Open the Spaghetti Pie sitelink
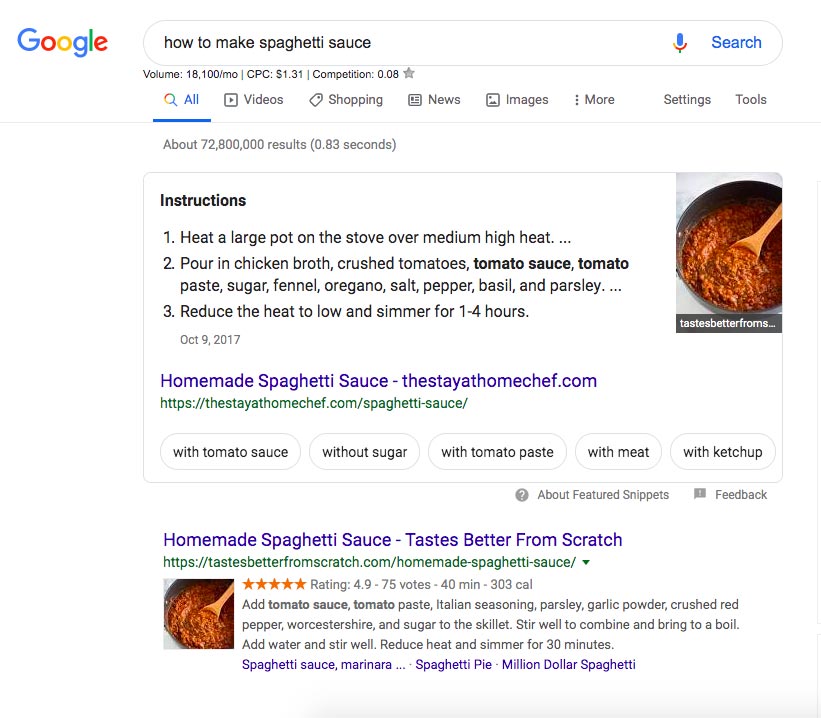Screen dimensions: 821x718 coord(453,665)
